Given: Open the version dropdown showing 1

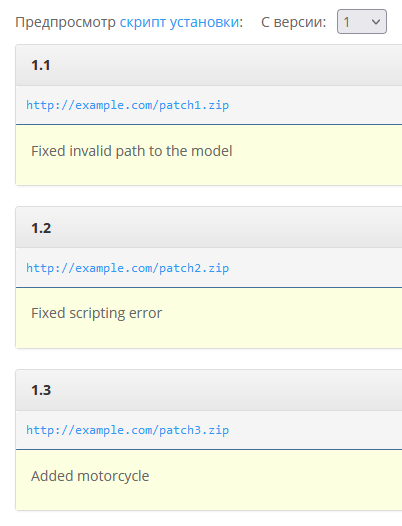Looking at the screenshot, I should pyautogui.click(x=362, y=22).
